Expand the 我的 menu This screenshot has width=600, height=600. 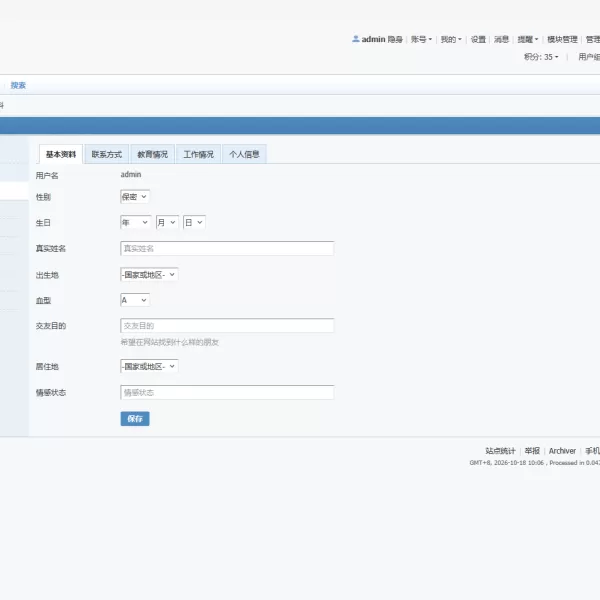point(451,39)
